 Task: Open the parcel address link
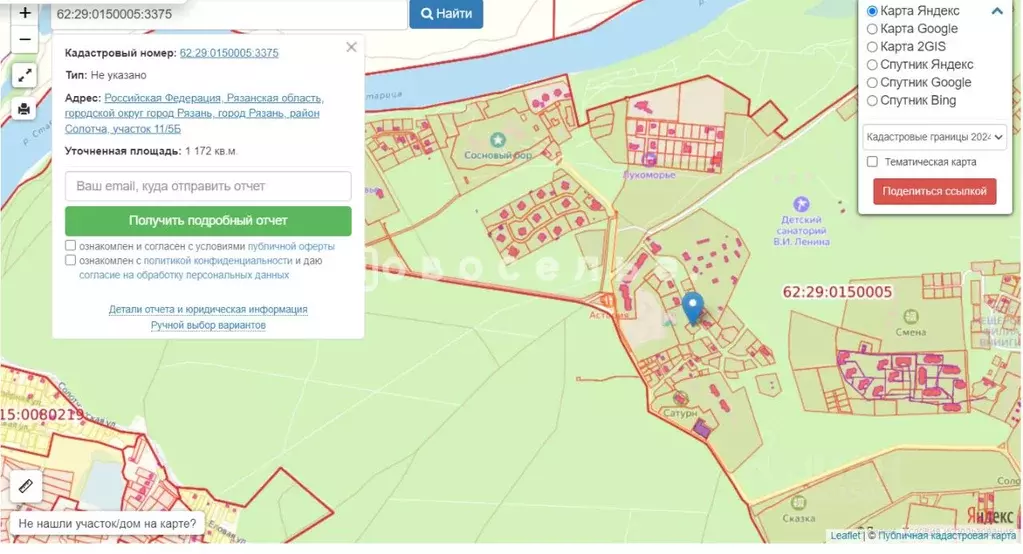tap(194, 113)
